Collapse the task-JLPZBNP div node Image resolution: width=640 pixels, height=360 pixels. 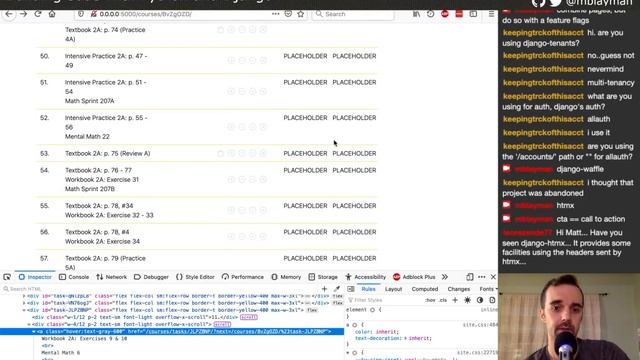click(24, 310)
